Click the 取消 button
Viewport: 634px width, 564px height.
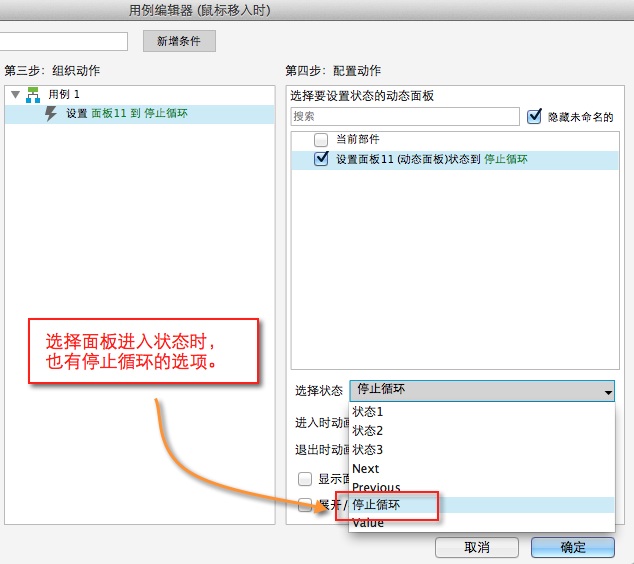[476, 548]
